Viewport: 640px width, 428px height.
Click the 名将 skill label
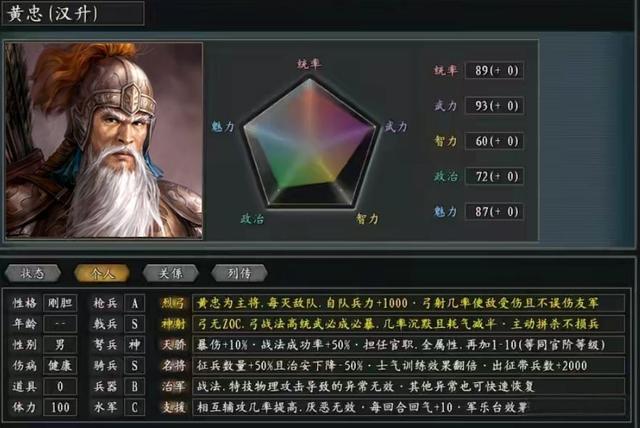(173, 366)
